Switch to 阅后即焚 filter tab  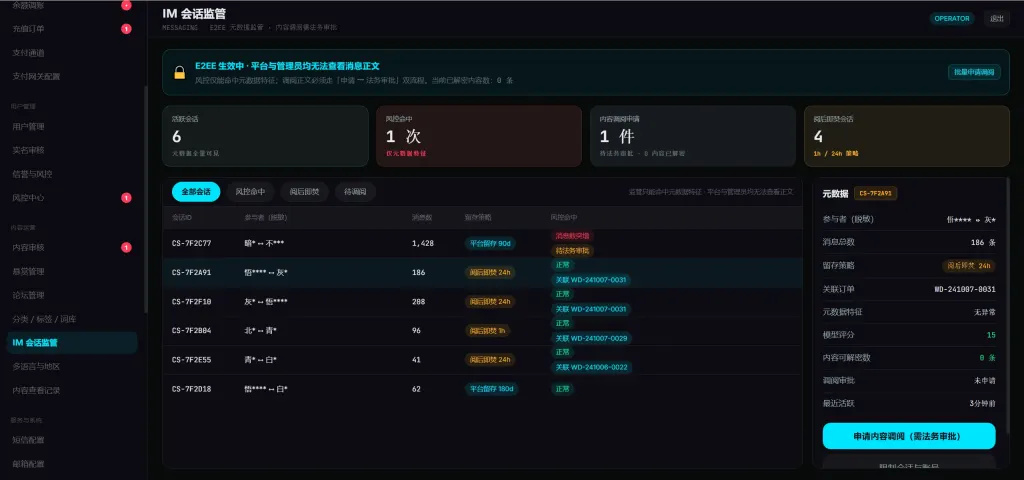304,192
